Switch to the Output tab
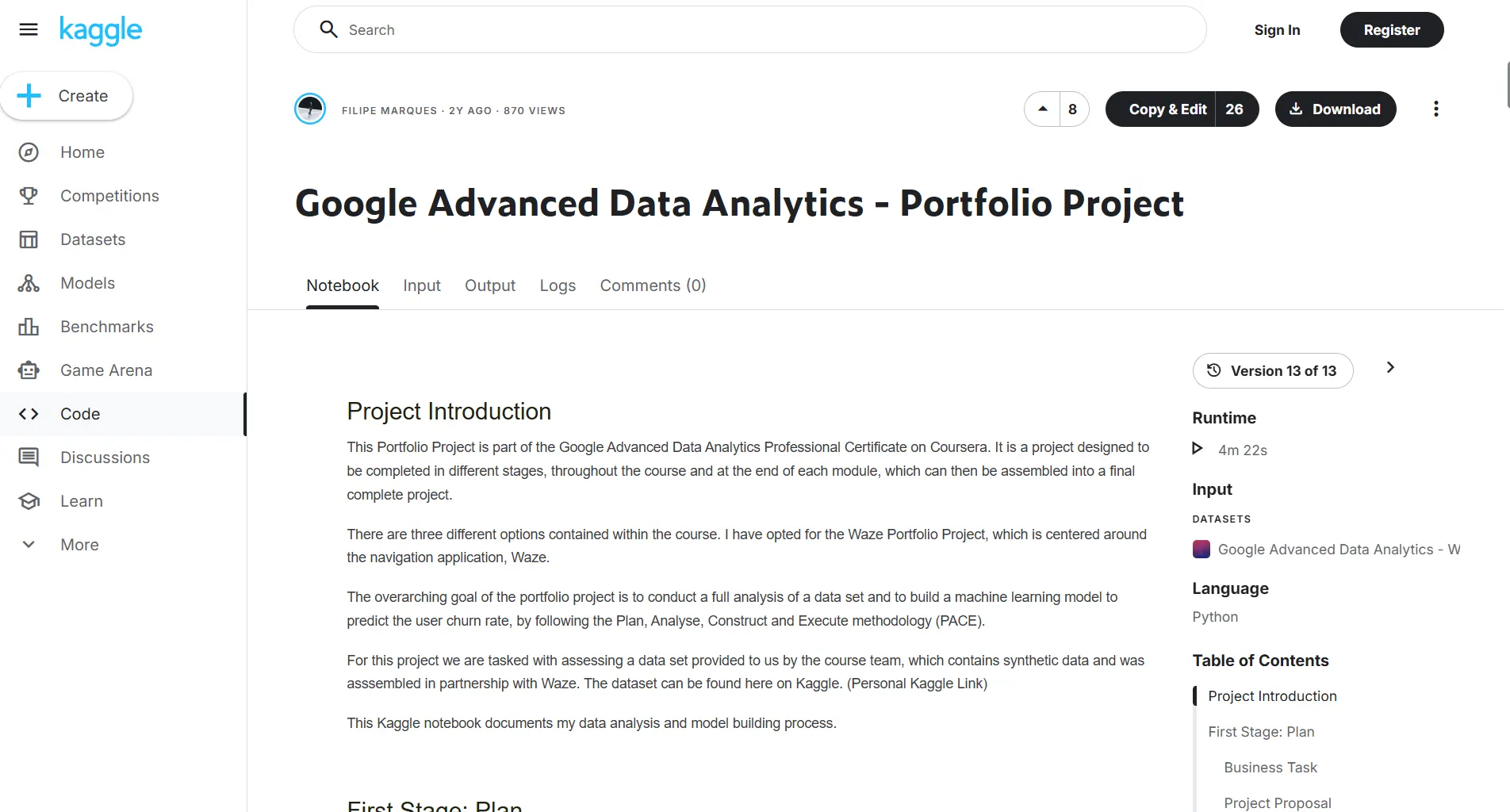The height and width of the screenshot is (812, 1510). click(489, 285)
